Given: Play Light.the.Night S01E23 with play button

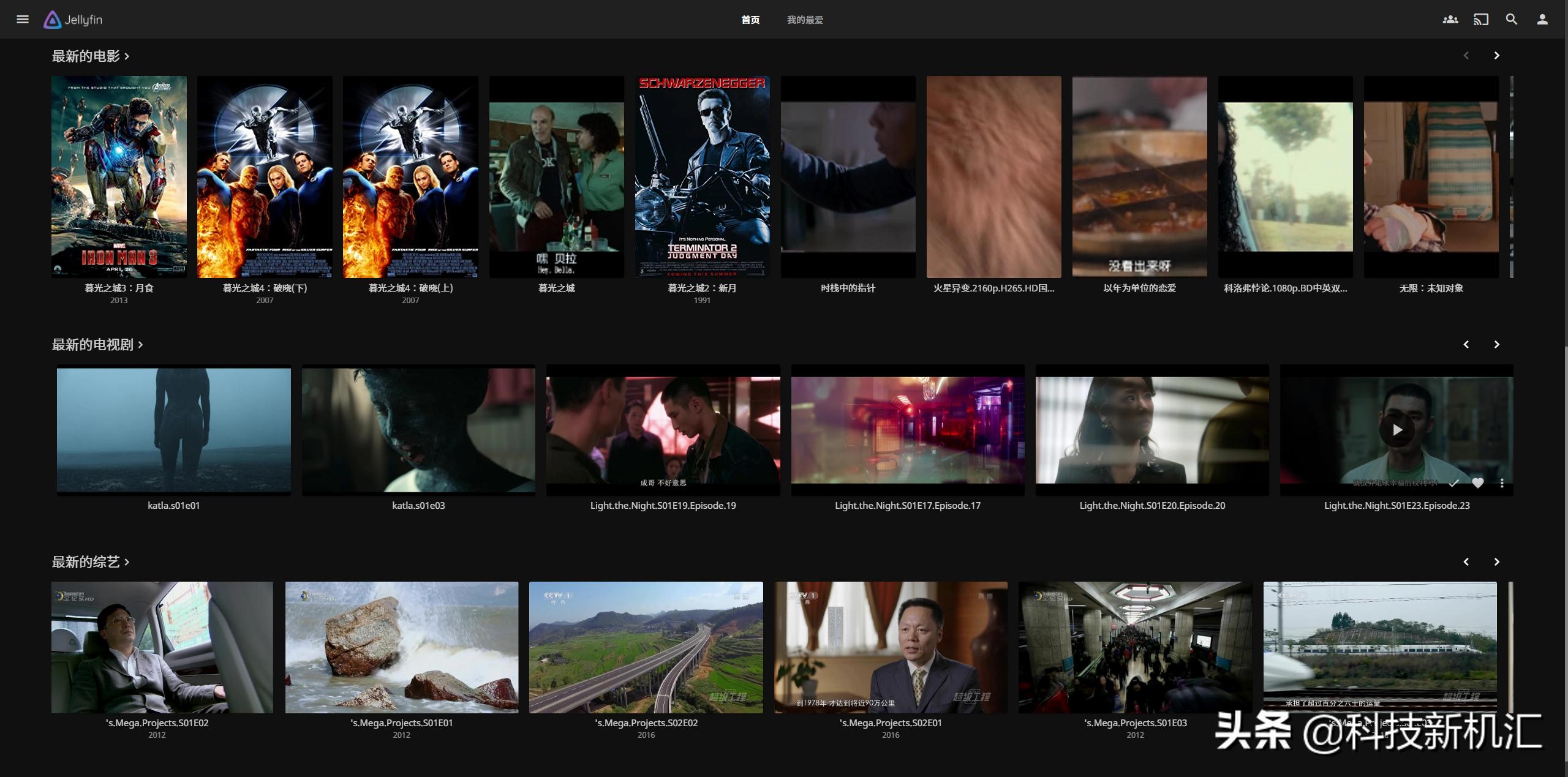Looking at the screenshot, I should [1396, 430].
